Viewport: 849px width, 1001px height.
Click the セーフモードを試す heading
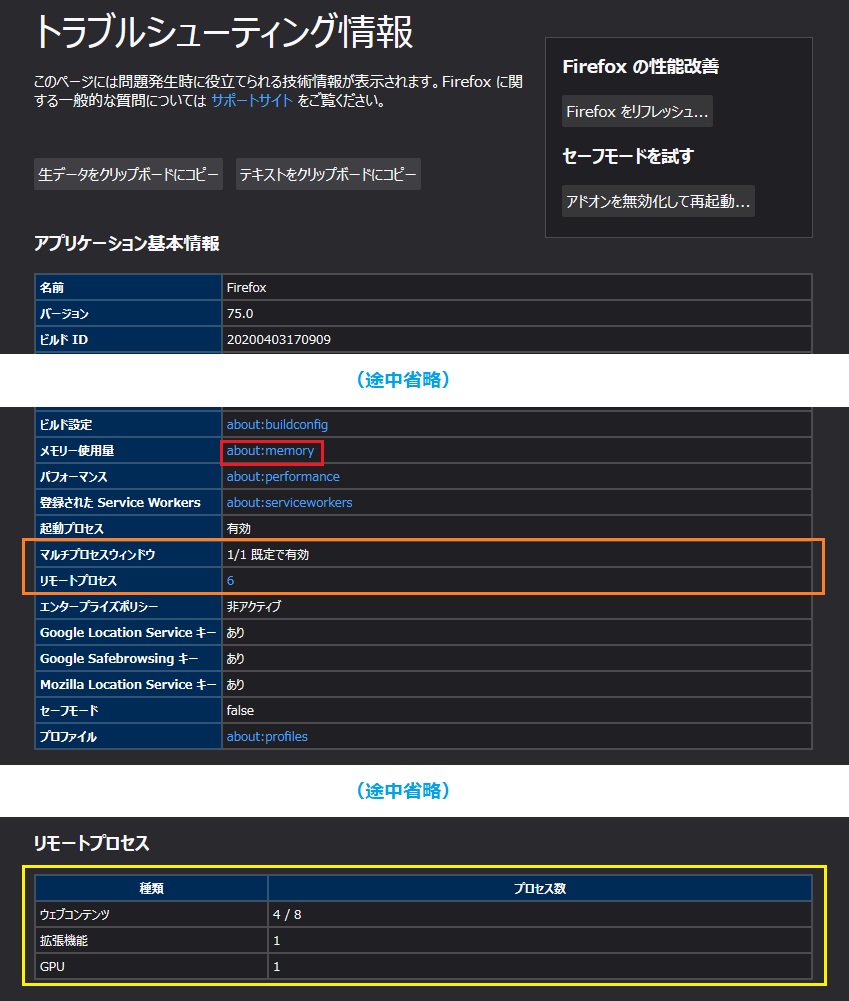coord(627,156)
